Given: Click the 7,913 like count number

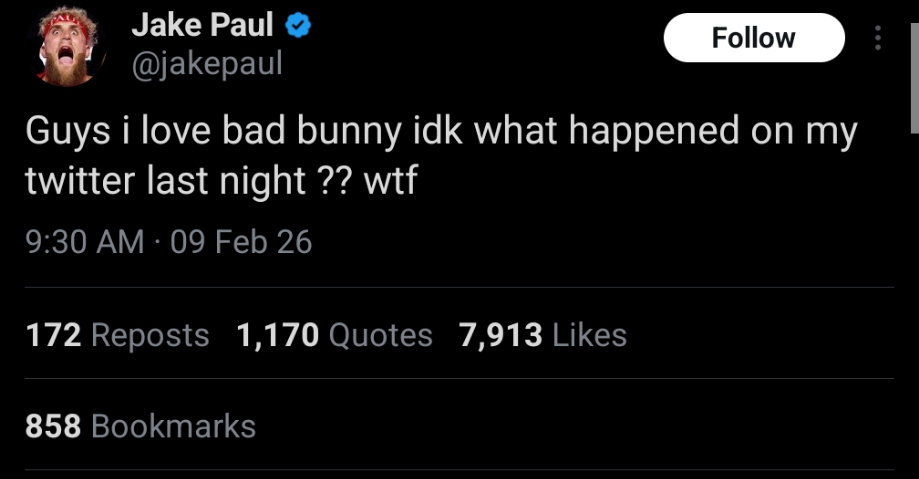Looking at the screenshot, I should 501,335.
